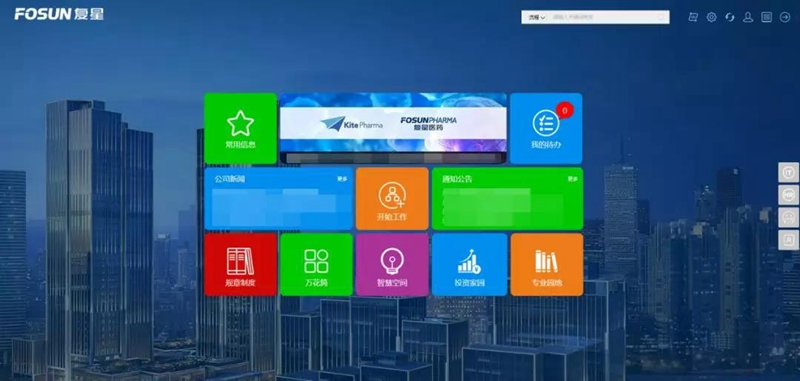Viewport: 800px width, 381px height.
Task: Click the logout arrow icon
Action: point(785,17)
